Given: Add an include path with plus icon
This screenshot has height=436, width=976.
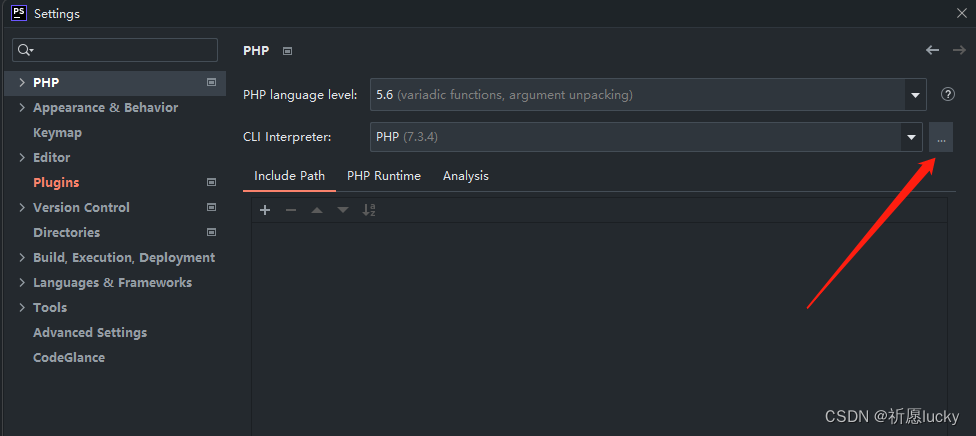Looking at the screenshot, I should 265,211.
